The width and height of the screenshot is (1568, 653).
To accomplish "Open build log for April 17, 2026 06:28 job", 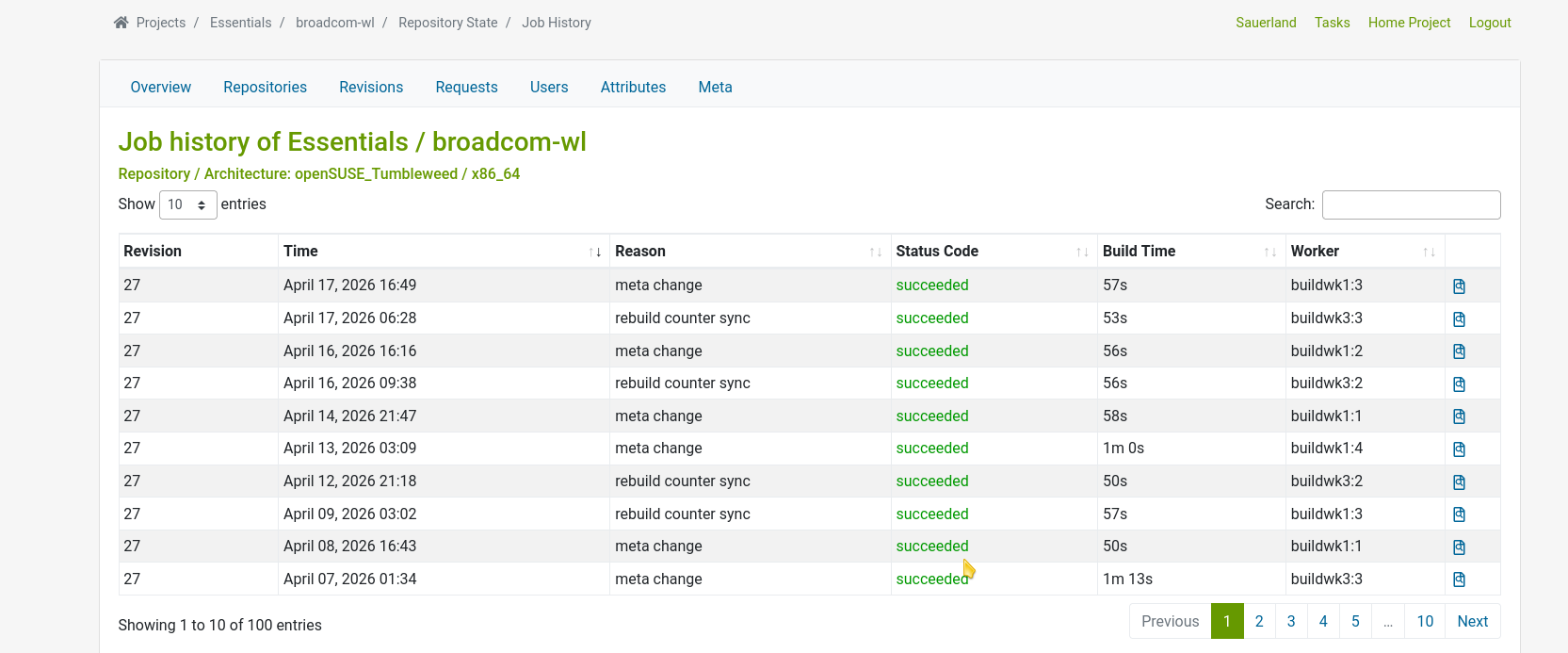I will pyautogui.click(x=1459, y=319).
